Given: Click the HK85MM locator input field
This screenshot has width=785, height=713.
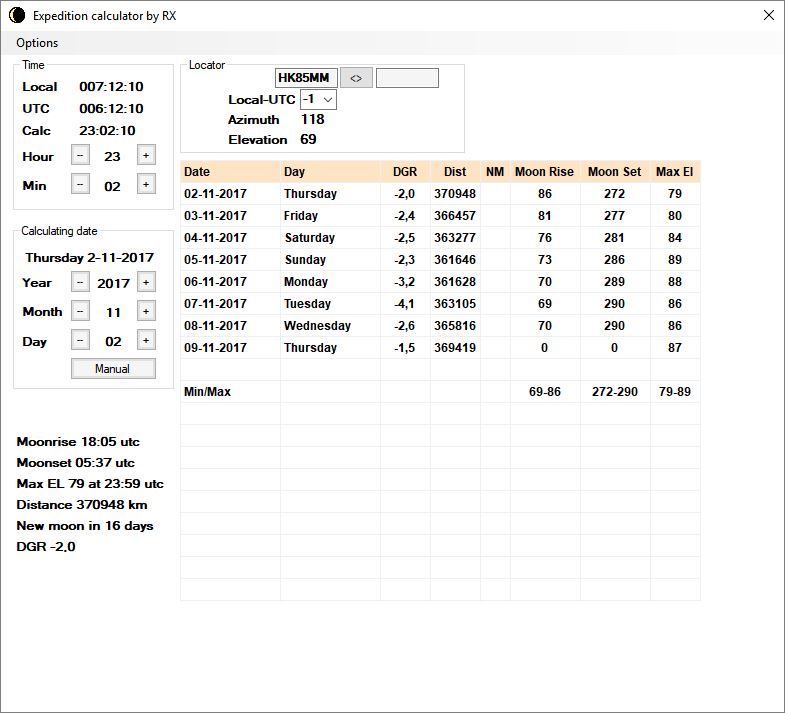Looking at the screenshot, I should (305, 78).
